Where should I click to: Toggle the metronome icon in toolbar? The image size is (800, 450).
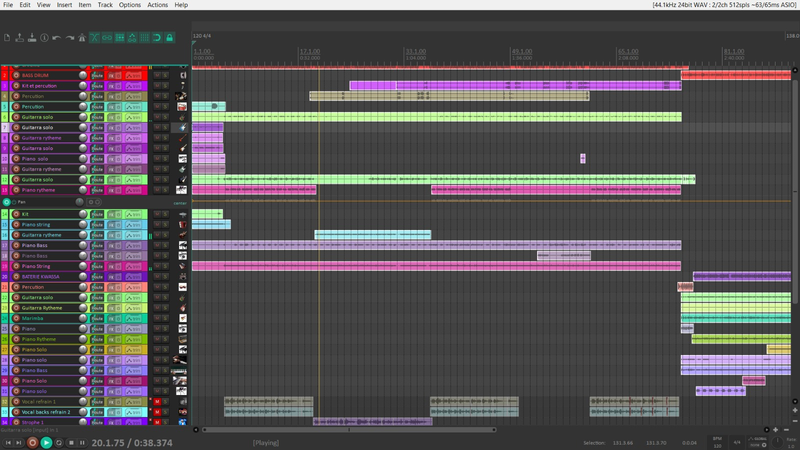[84, 38]
